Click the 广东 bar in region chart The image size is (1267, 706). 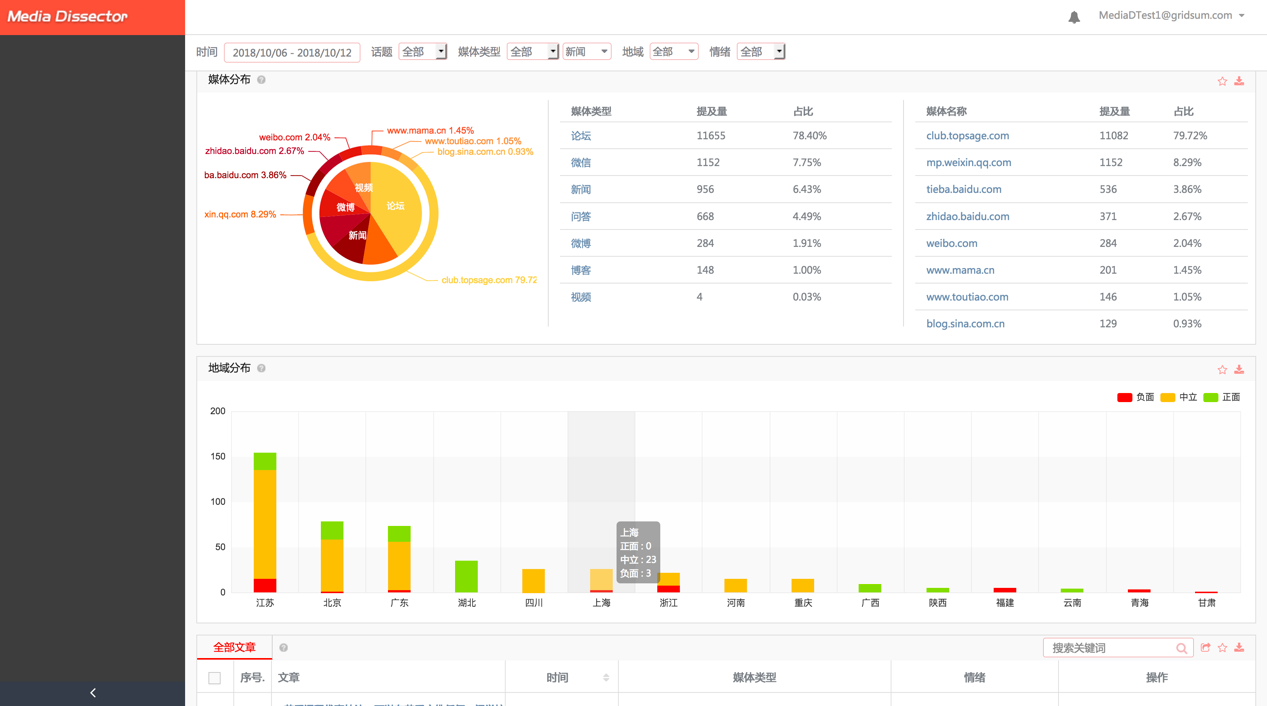(x=399, y=559)
